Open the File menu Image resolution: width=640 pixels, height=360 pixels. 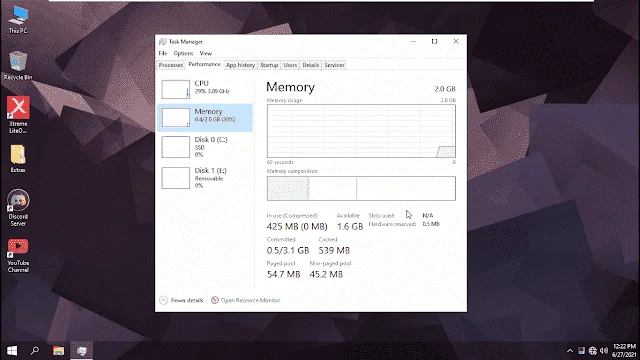pyautogui.click(x=163, y=53)
